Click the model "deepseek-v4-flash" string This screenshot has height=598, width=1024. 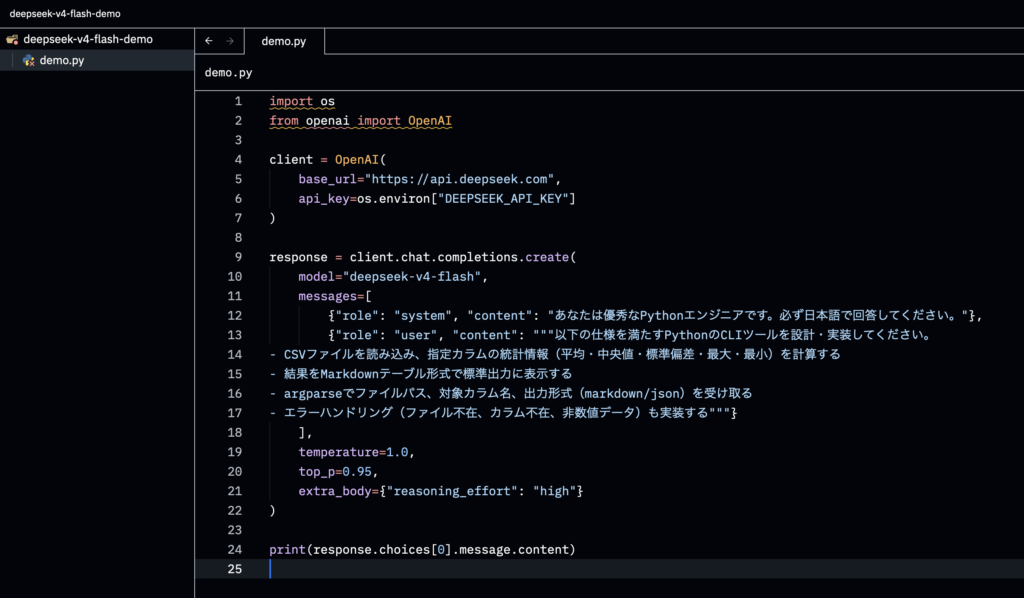412,277
